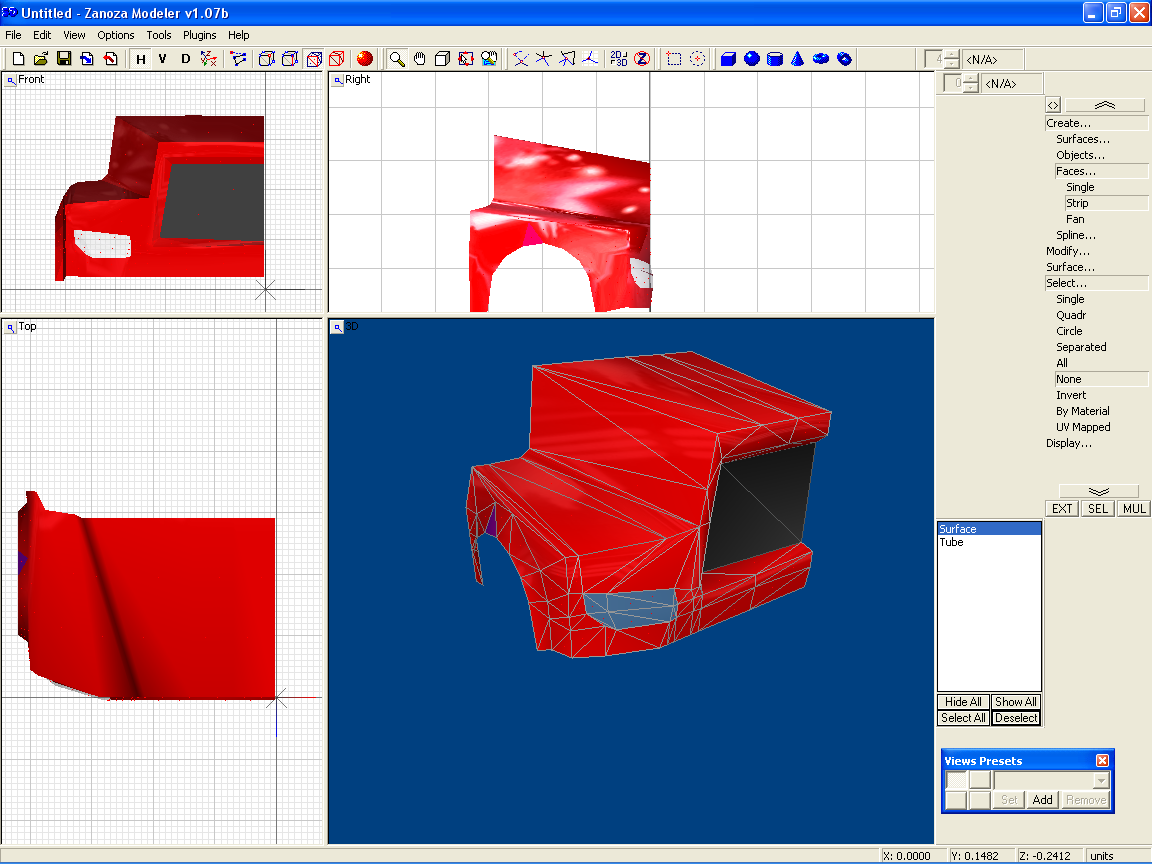Expand the Display... command group
The image size is (1152, 864).
1069,443
